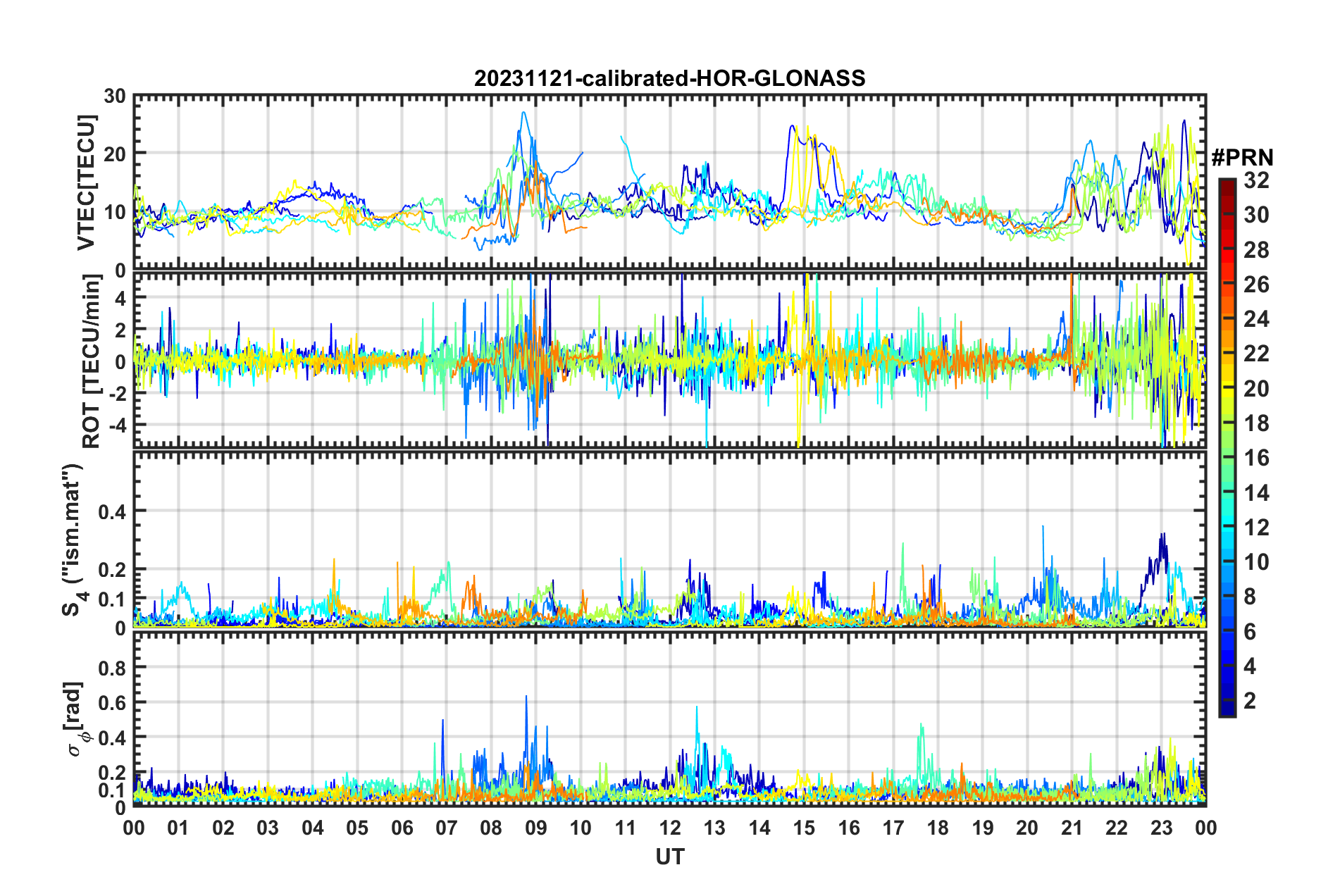Click colorbar tick label 16

point(1256,458)
